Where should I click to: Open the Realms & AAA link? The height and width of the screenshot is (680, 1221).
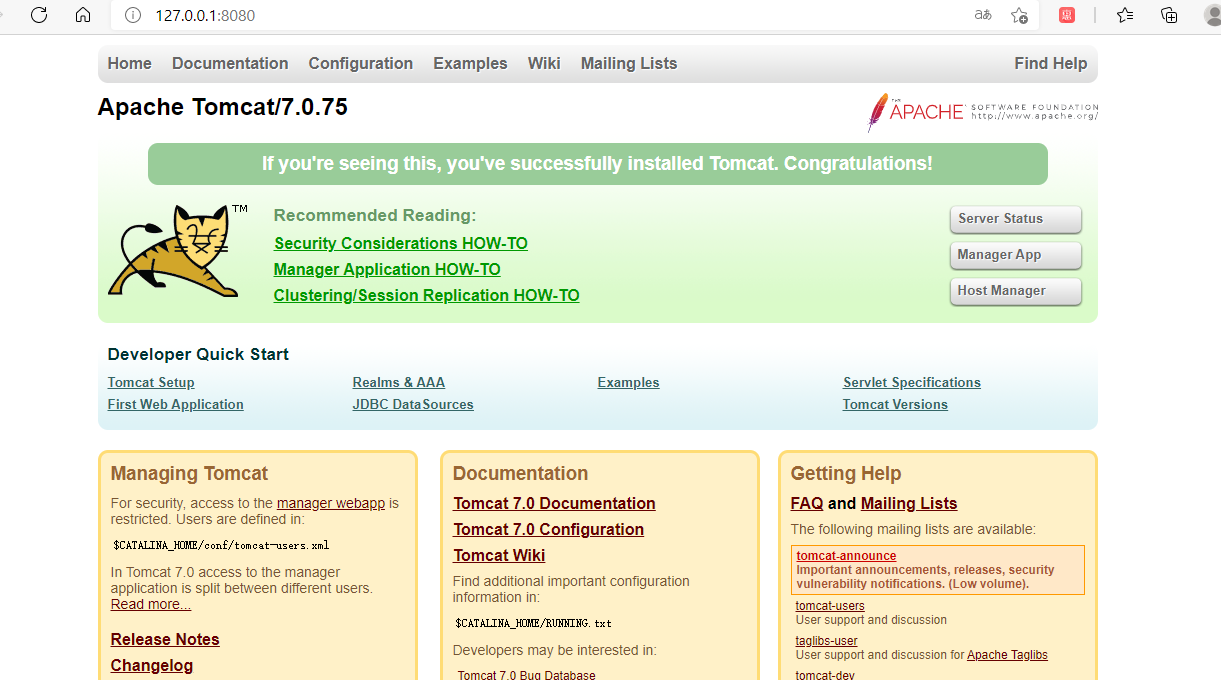[399, 382]
